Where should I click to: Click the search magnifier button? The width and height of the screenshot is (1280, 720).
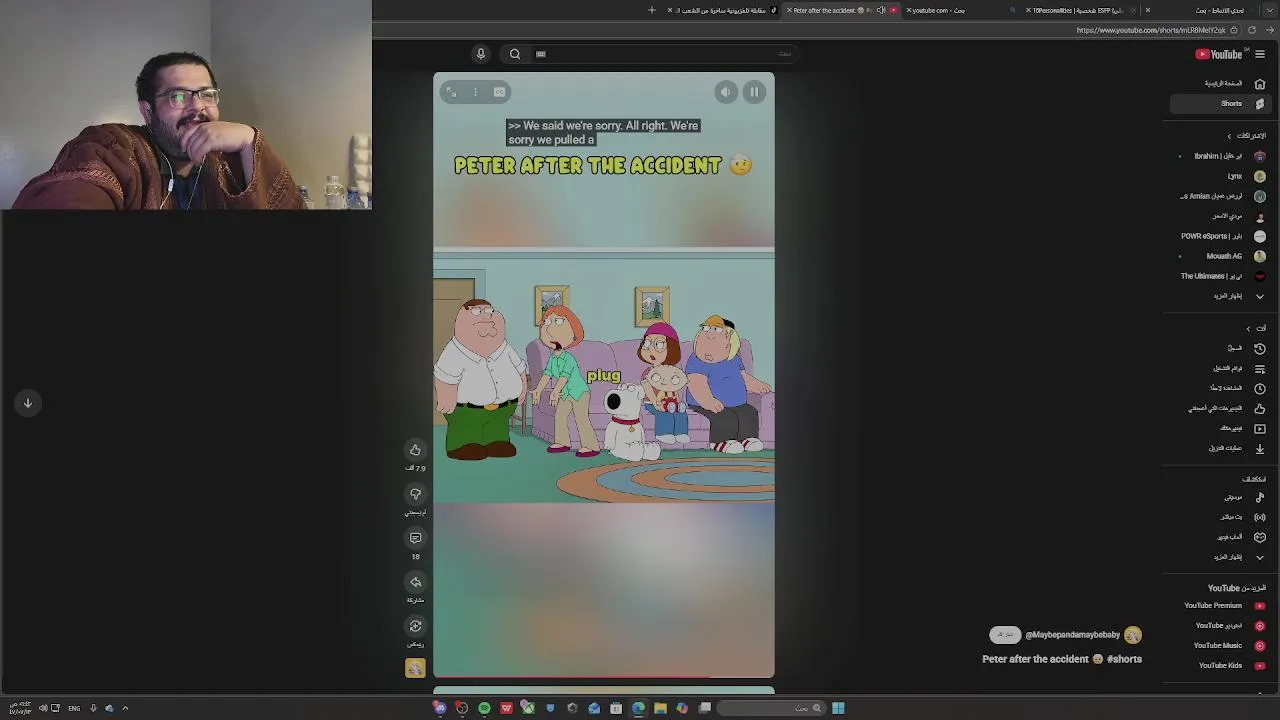coord(515,54)
